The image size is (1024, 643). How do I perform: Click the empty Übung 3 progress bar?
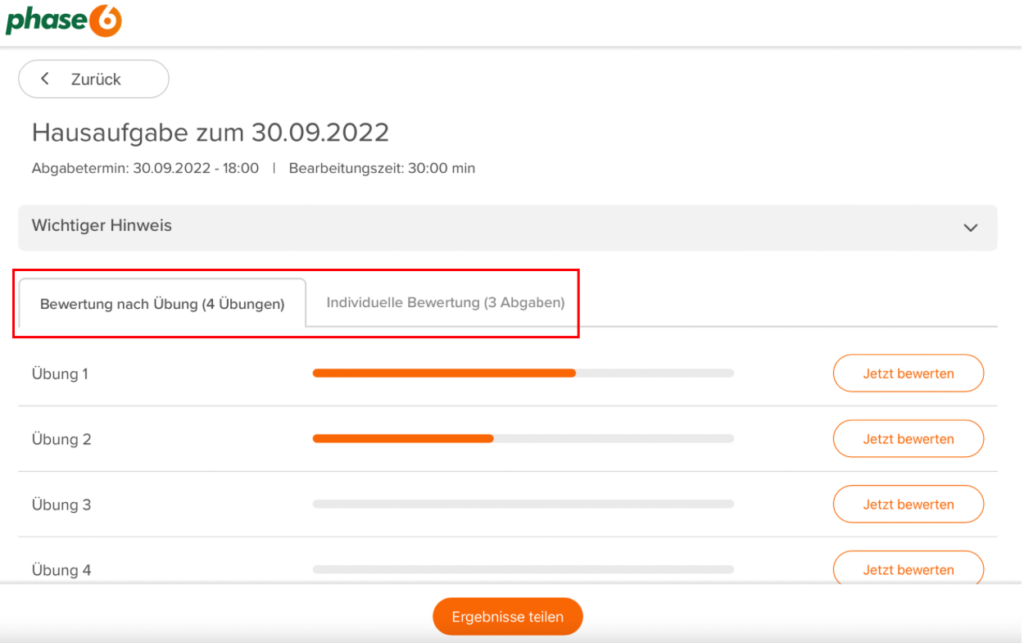523,504
